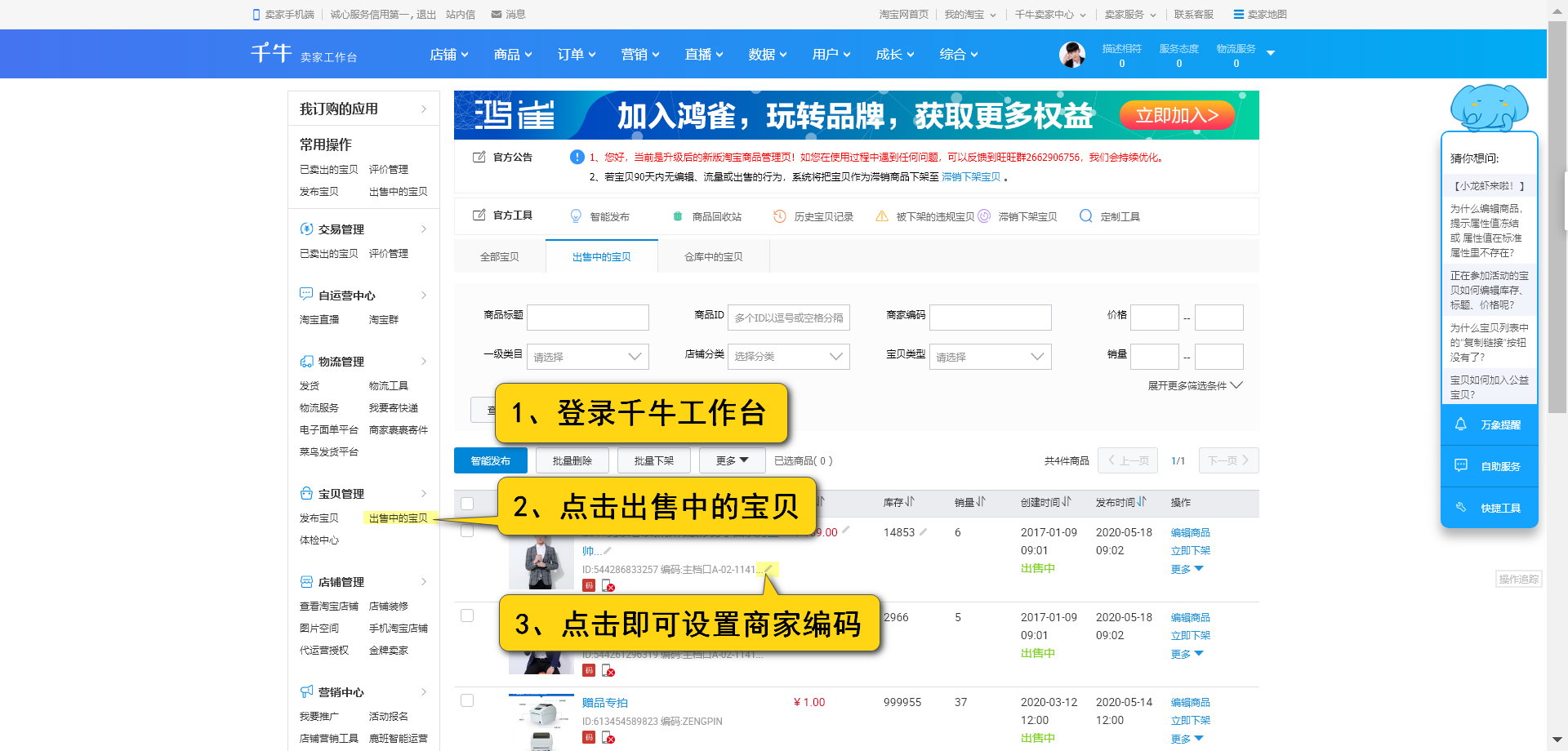1568x751 pixels.
Task: Open the 被下架的违规宝贝 warning icon
Action: (x=882, y=216)
